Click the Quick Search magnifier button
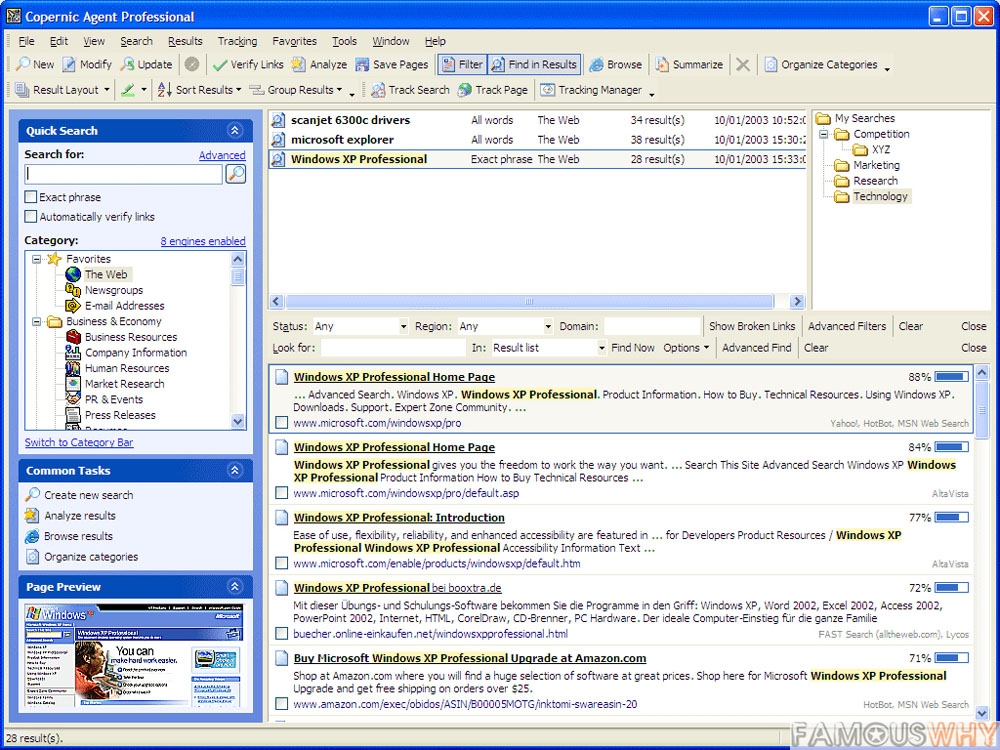Image resolution: width=1000 pixels, height=750 pixels. [236, 173]
